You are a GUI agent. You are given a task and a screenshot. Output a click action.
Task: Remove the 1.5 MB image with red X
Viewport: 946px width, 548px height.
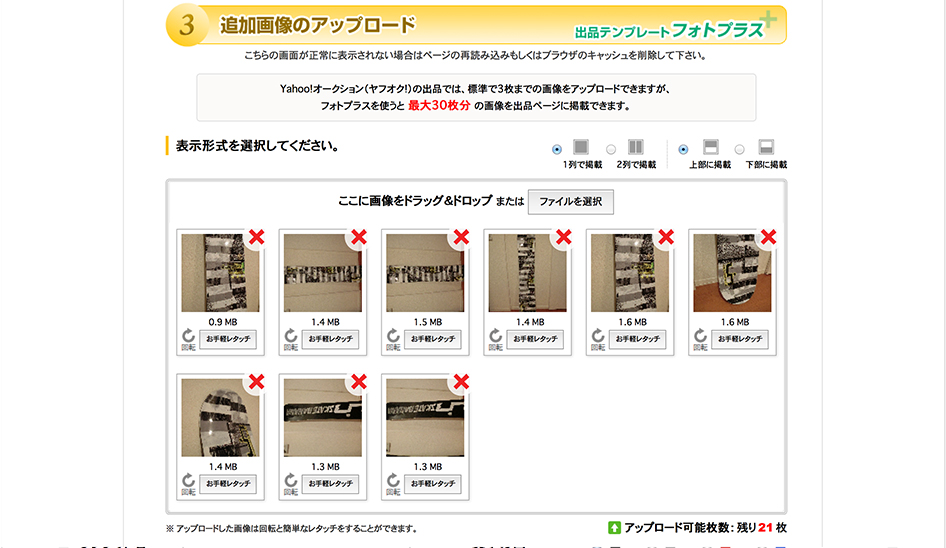pyautogui.click(x=461, y=237)
